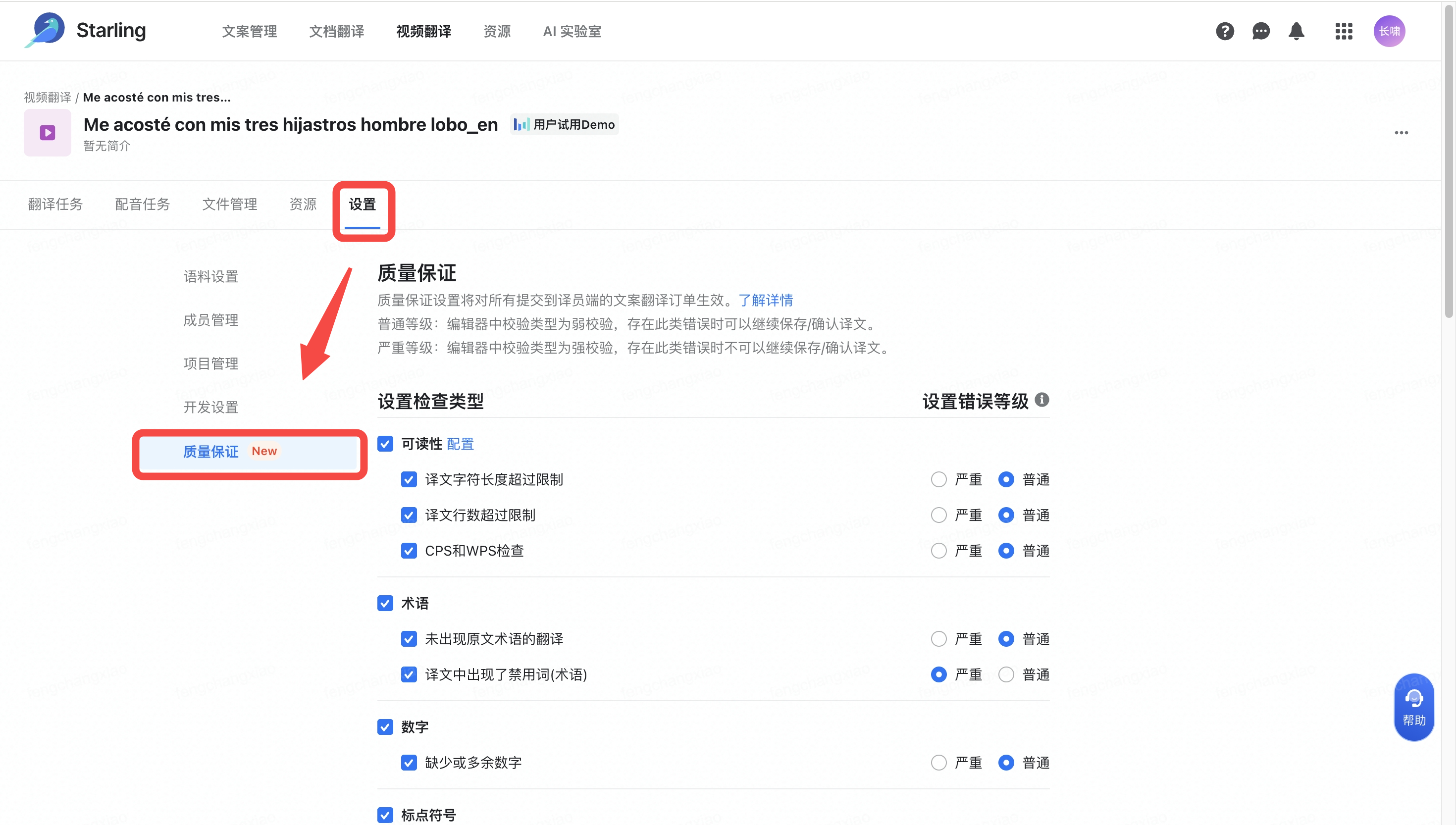Select 普通 for 译文中出现了禁用词
1456x825 pixels.
(x=1006, y=675)
